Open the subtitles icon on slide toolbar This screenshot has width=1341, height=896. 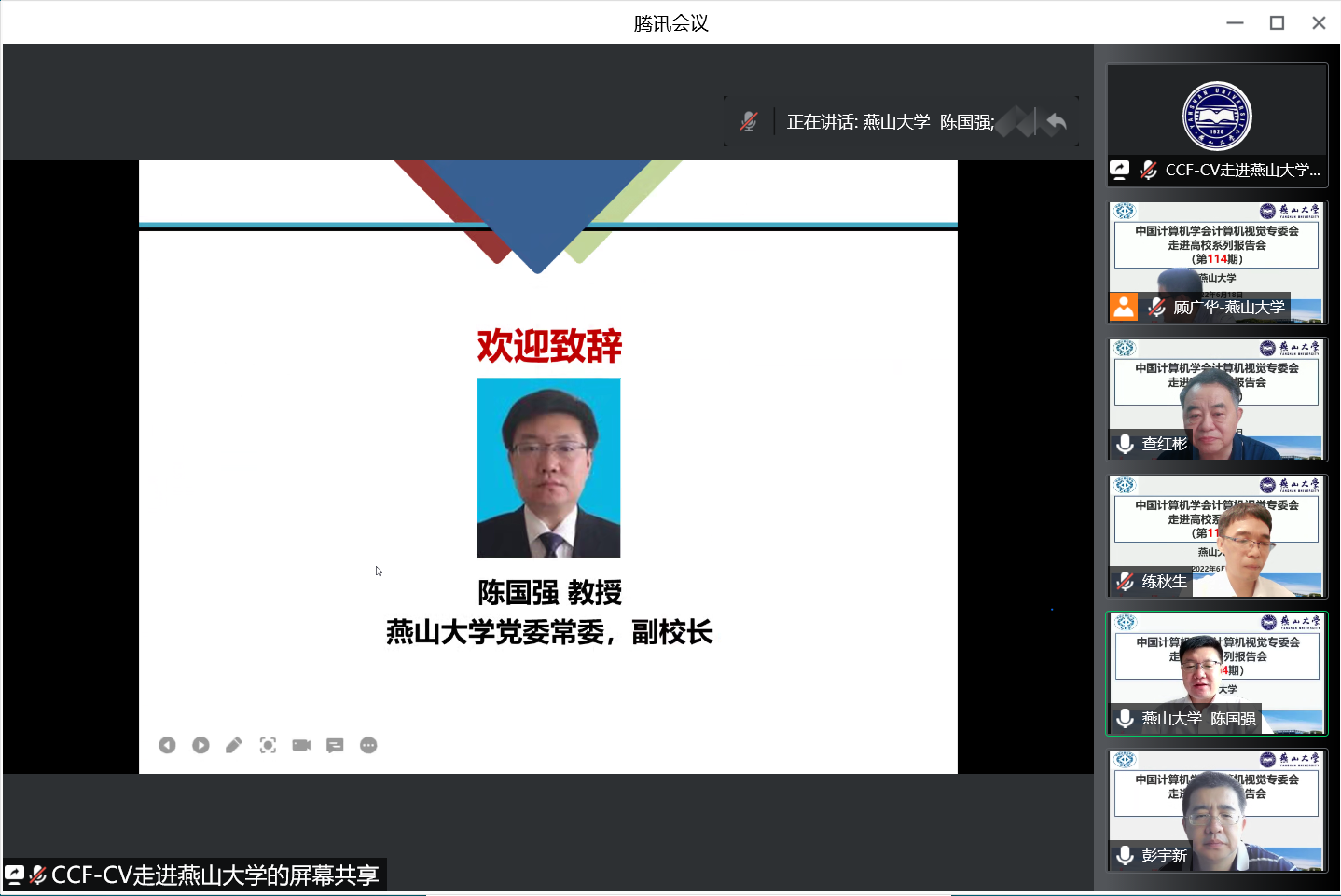tap(335, 745)
